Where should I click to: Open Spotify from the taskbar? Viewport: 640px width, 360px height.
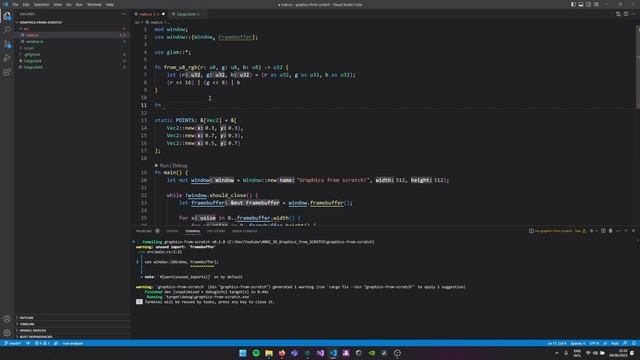(256, 353)
